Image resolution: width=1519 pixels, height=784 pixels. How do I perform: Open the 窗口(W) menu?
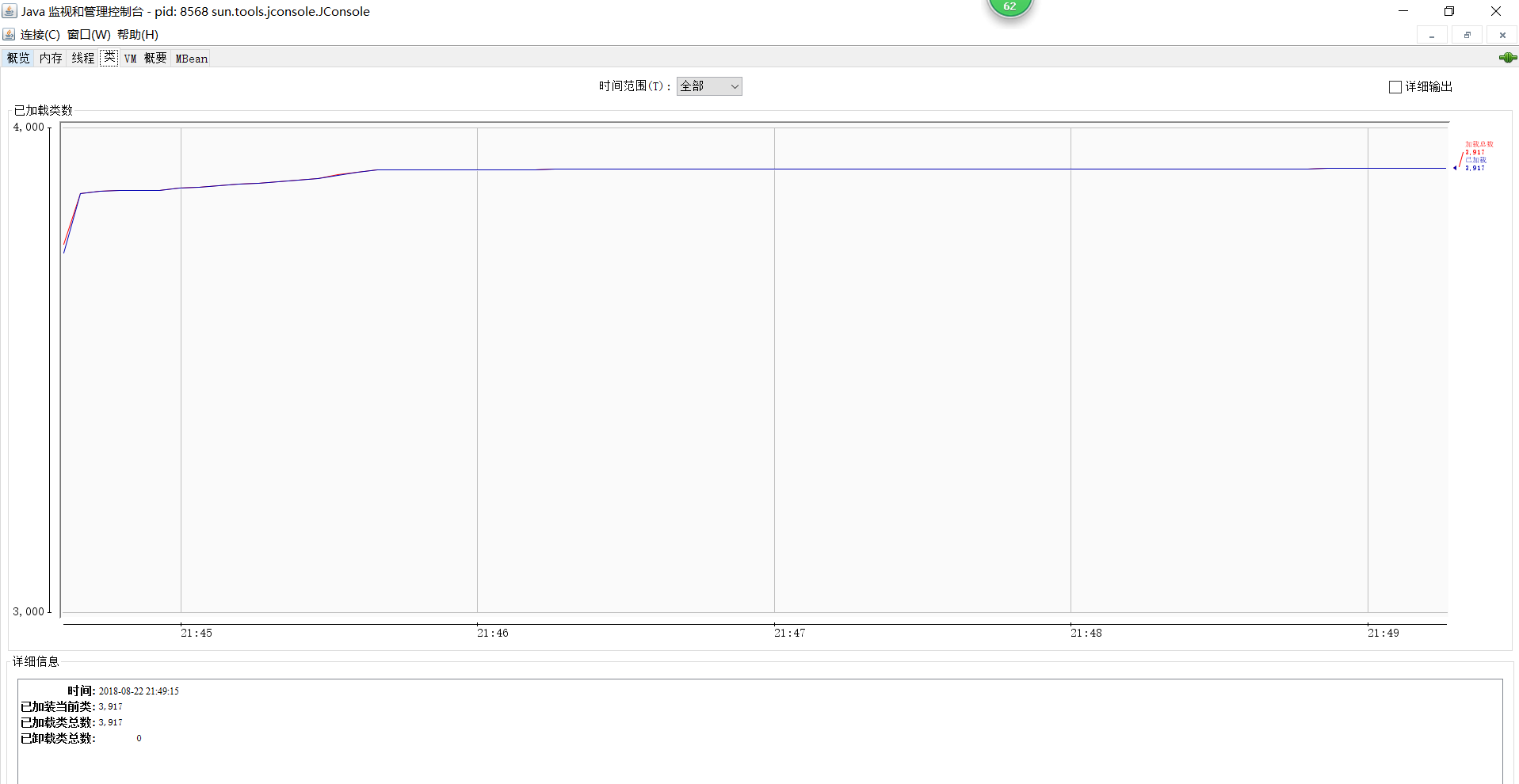[x=89, y=35]
